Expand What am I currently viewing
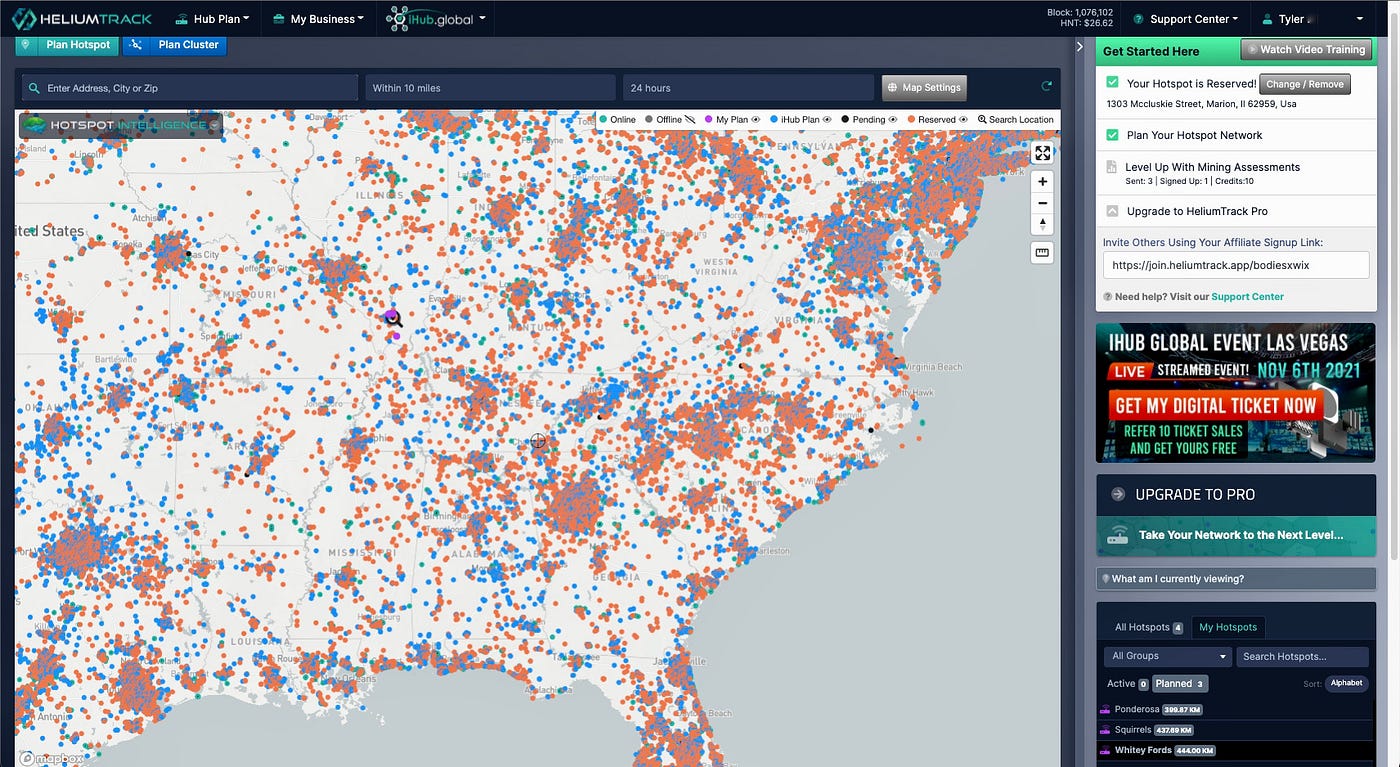1400x767 pixels. point(1236,579)
